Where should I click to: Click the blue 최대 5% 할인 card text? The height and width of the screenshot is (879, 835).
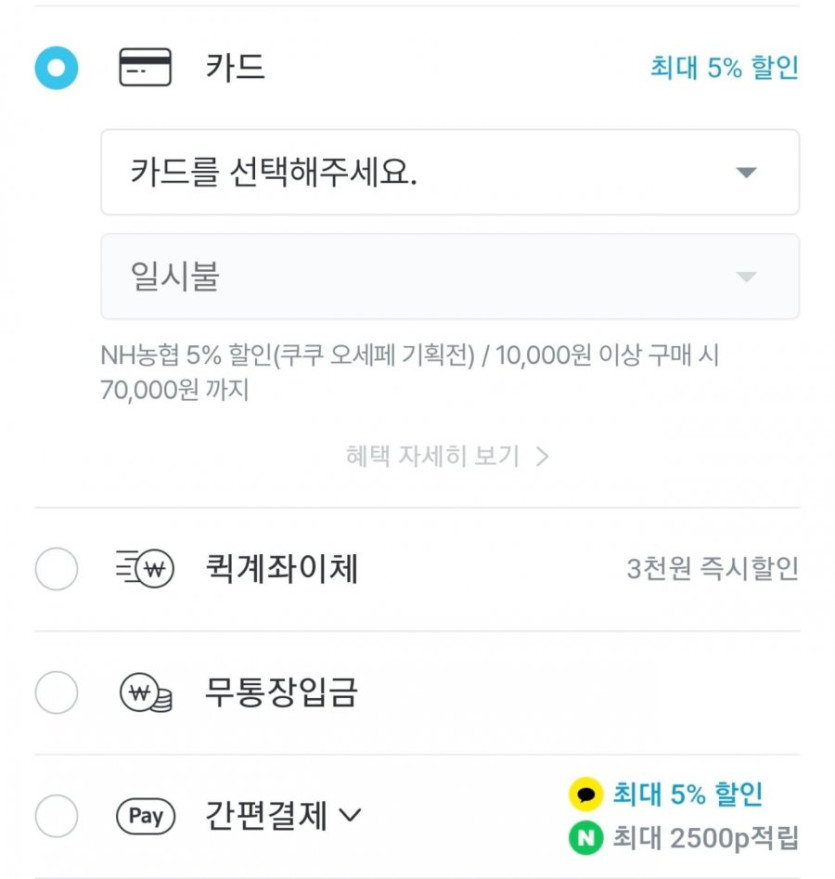[x=724, y=68]
